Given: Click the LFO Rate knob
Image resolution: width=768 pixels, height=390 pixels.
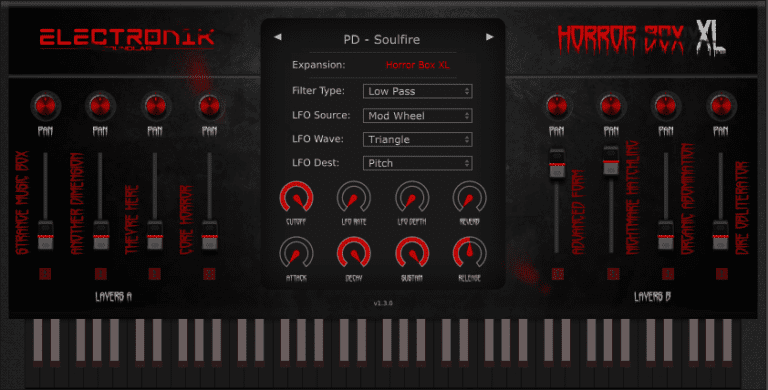Looking at the screenshot, I should [x=354, y=198].
